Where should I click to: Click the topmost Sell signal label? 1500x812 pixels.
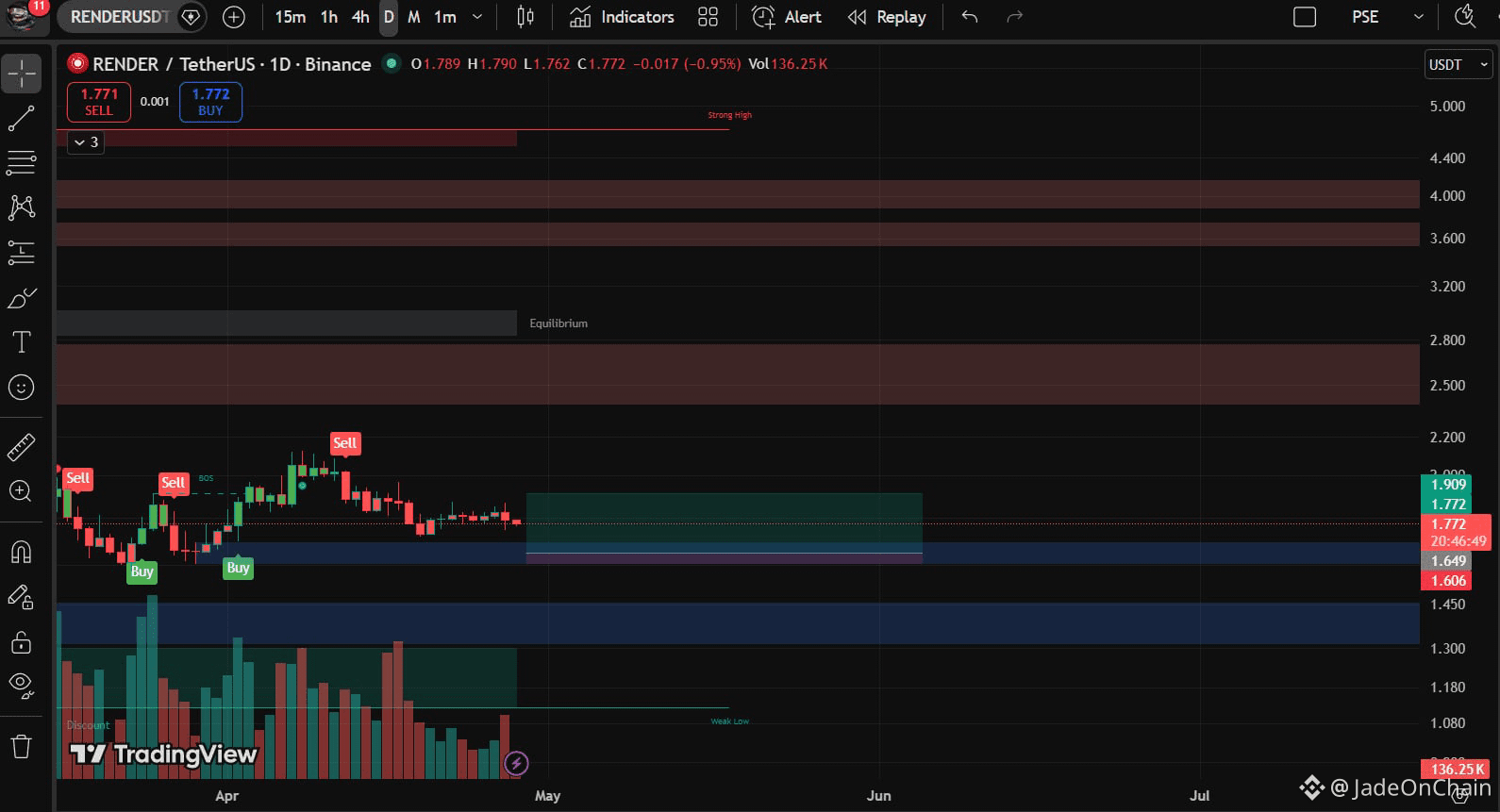345,443
